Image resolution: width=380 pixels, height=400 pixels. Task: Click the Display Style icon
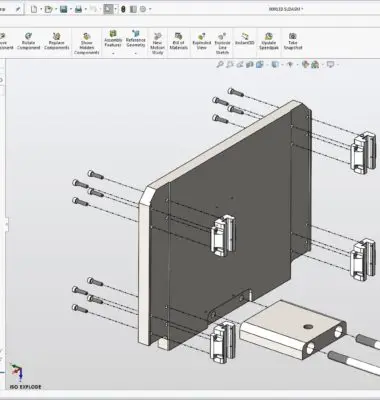click(x=275, y=65)
